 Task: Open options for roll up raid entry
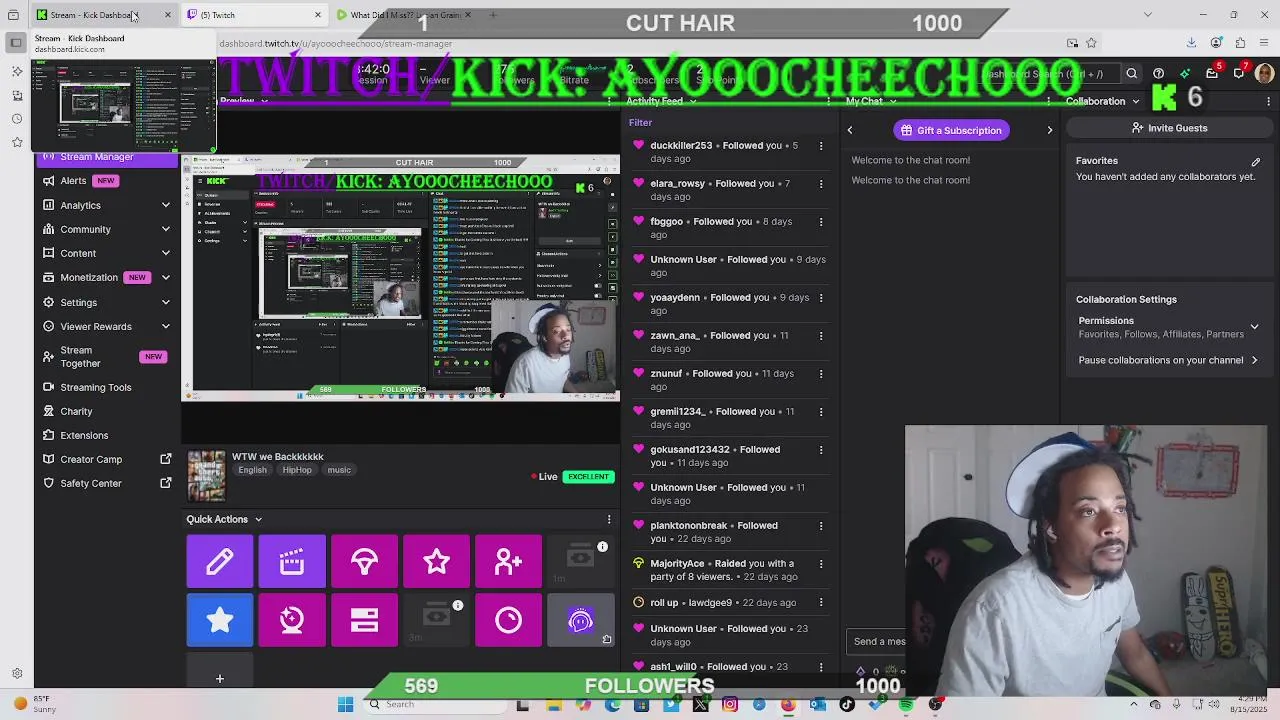[x=821, y=603]
